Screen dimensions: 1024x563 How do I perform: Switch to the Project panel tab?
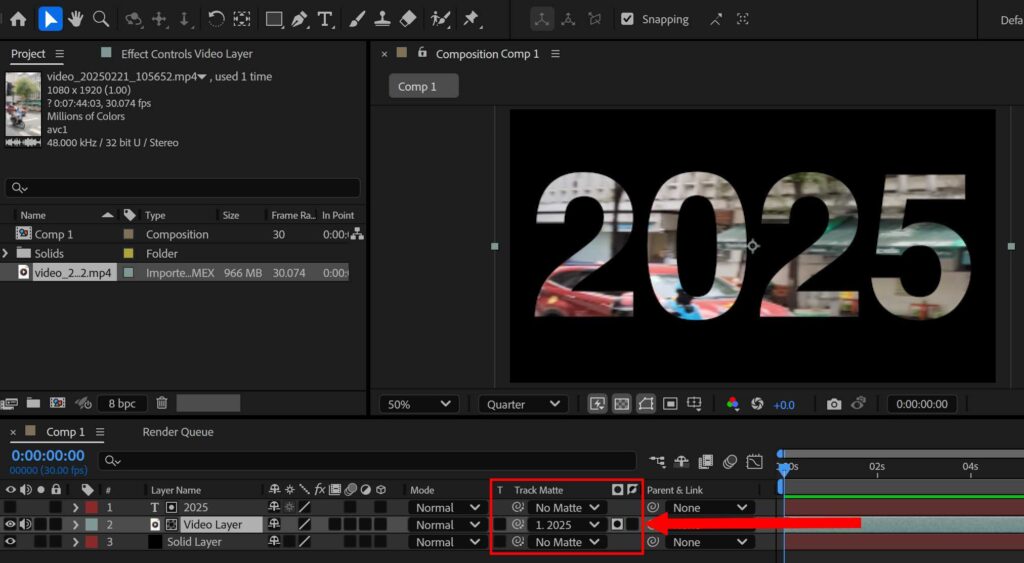pyautogui.click(x=28, y=54)
